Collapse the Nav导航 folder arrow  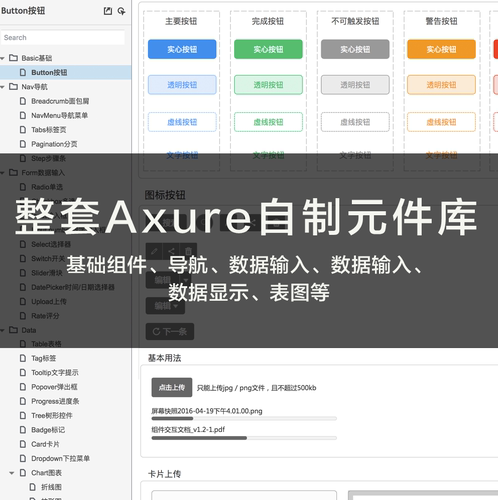3,87
